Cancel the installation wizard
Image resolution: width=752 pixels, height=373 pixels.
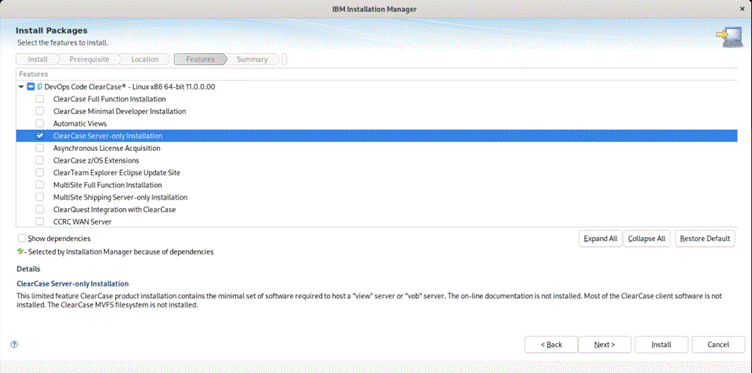tap(718, 344)
